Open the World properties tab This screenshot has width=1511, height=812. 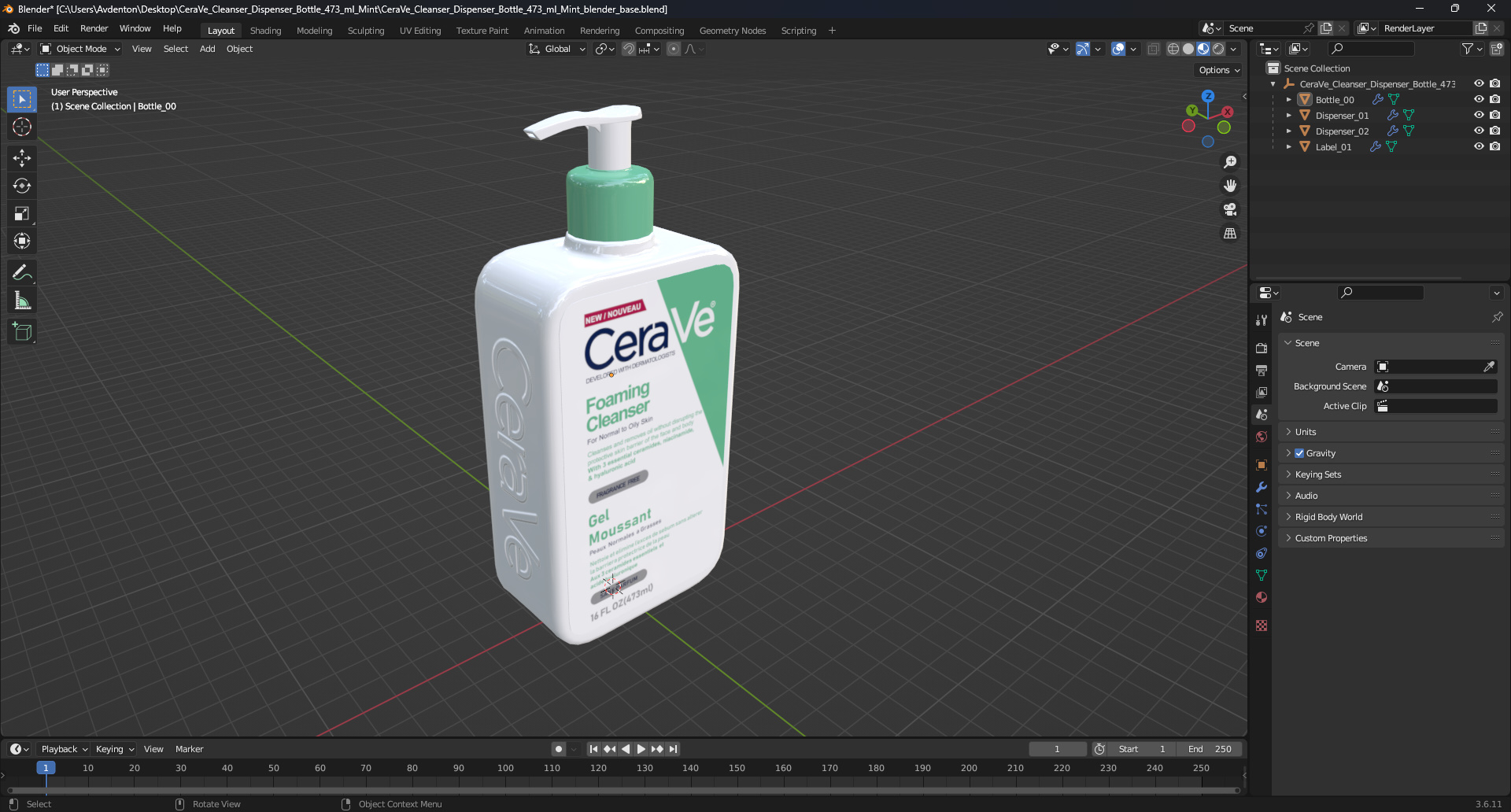click(x=1262, y=437)
